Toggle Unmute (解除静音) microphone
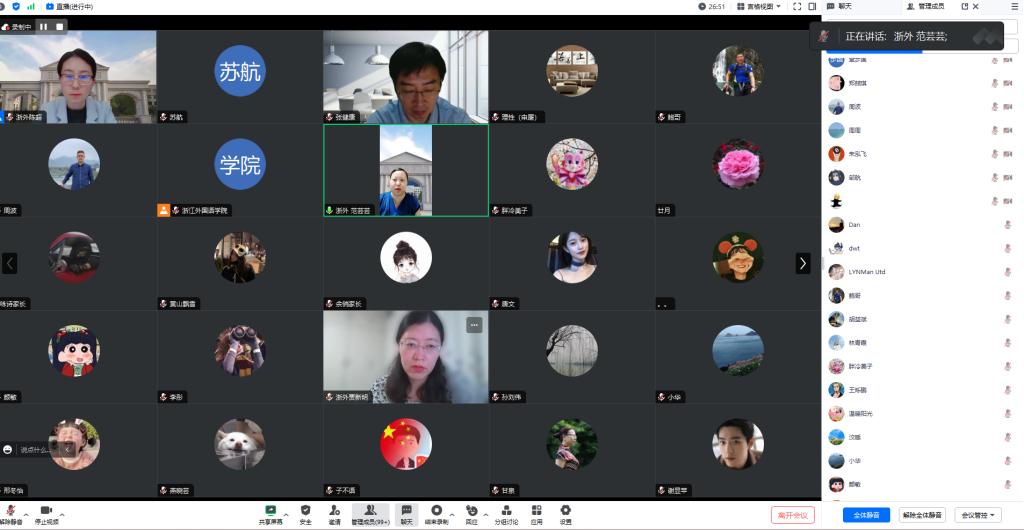This screenshot has height=530, width=1024. [x=11, y=512]
